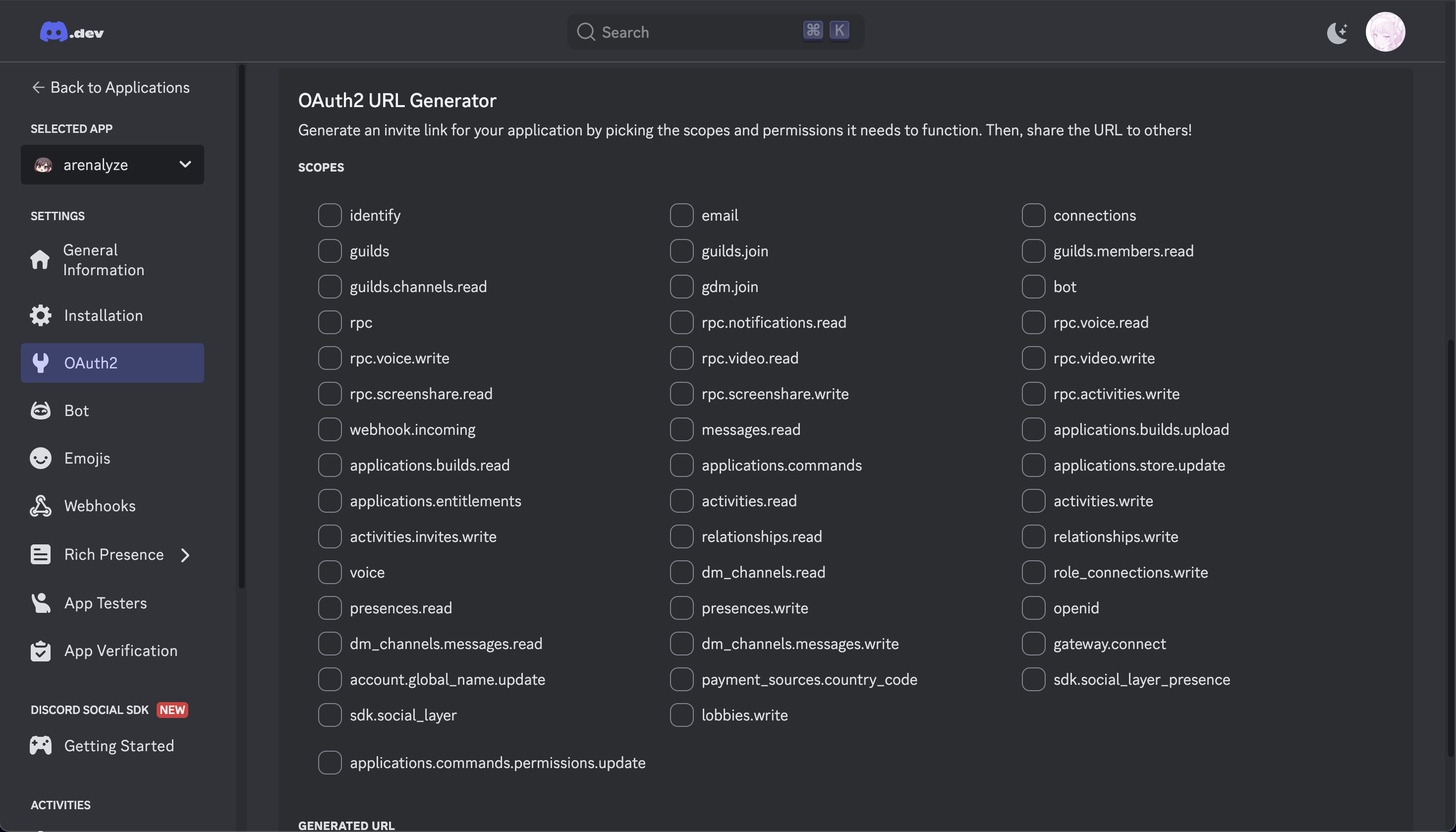Image resolution: width=1456 pixels, height=832 pixels.
Task: Go to App Verification settings
Action: click(x=120, y=651)
